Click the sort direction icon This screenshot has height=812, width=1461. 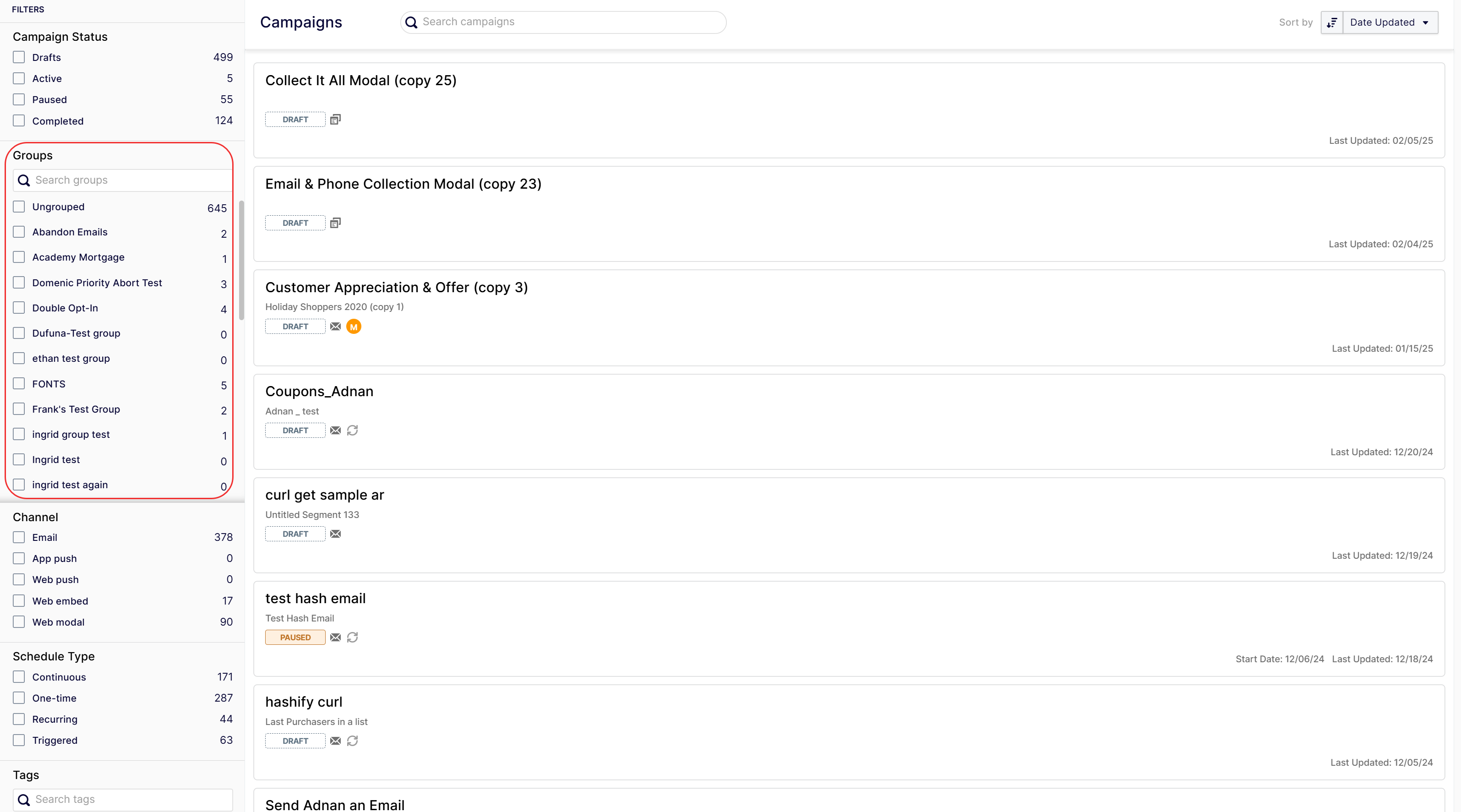point(1332,23)
